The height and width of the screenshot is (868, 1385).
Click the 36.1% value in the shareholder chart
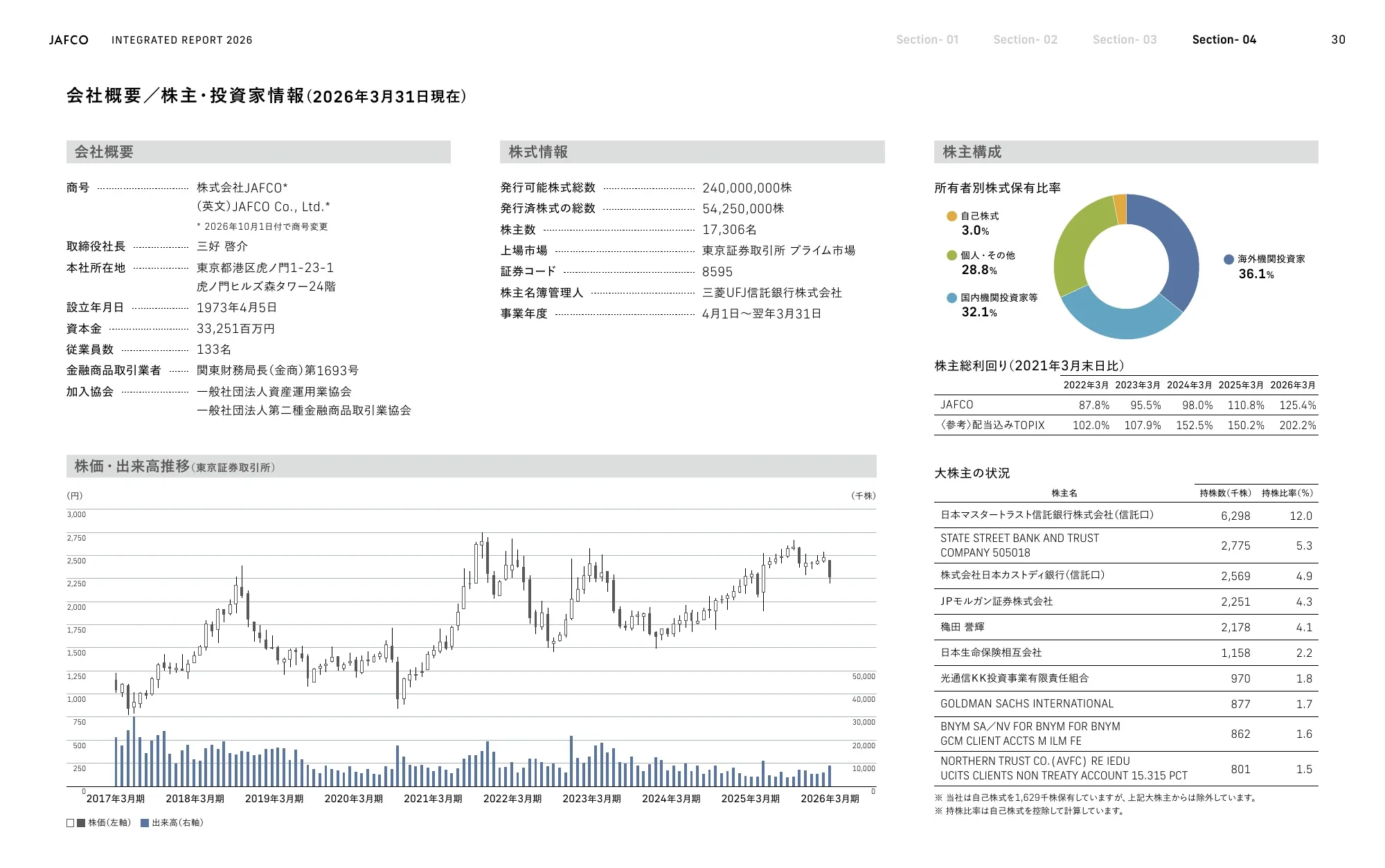coord(1256,274)
